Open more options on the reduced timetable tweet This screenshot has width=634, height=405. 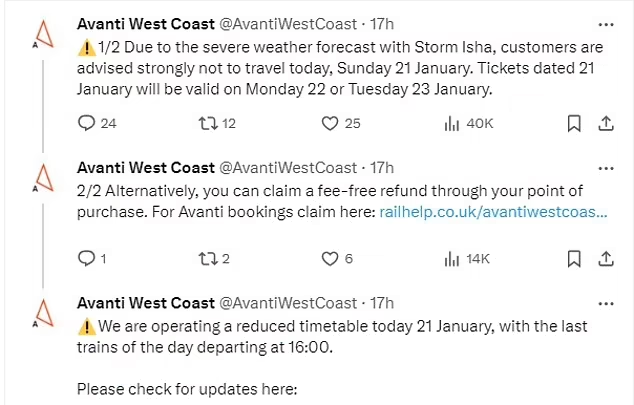[605, 303]
